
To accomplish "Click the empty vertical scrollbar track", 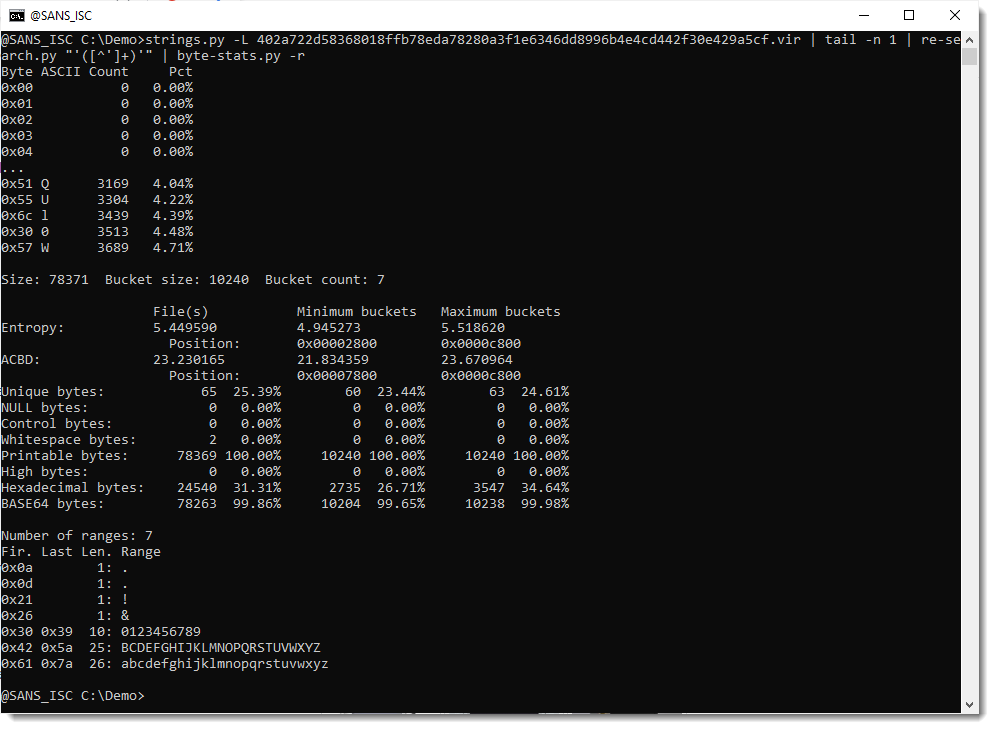I will pos(969,400).
